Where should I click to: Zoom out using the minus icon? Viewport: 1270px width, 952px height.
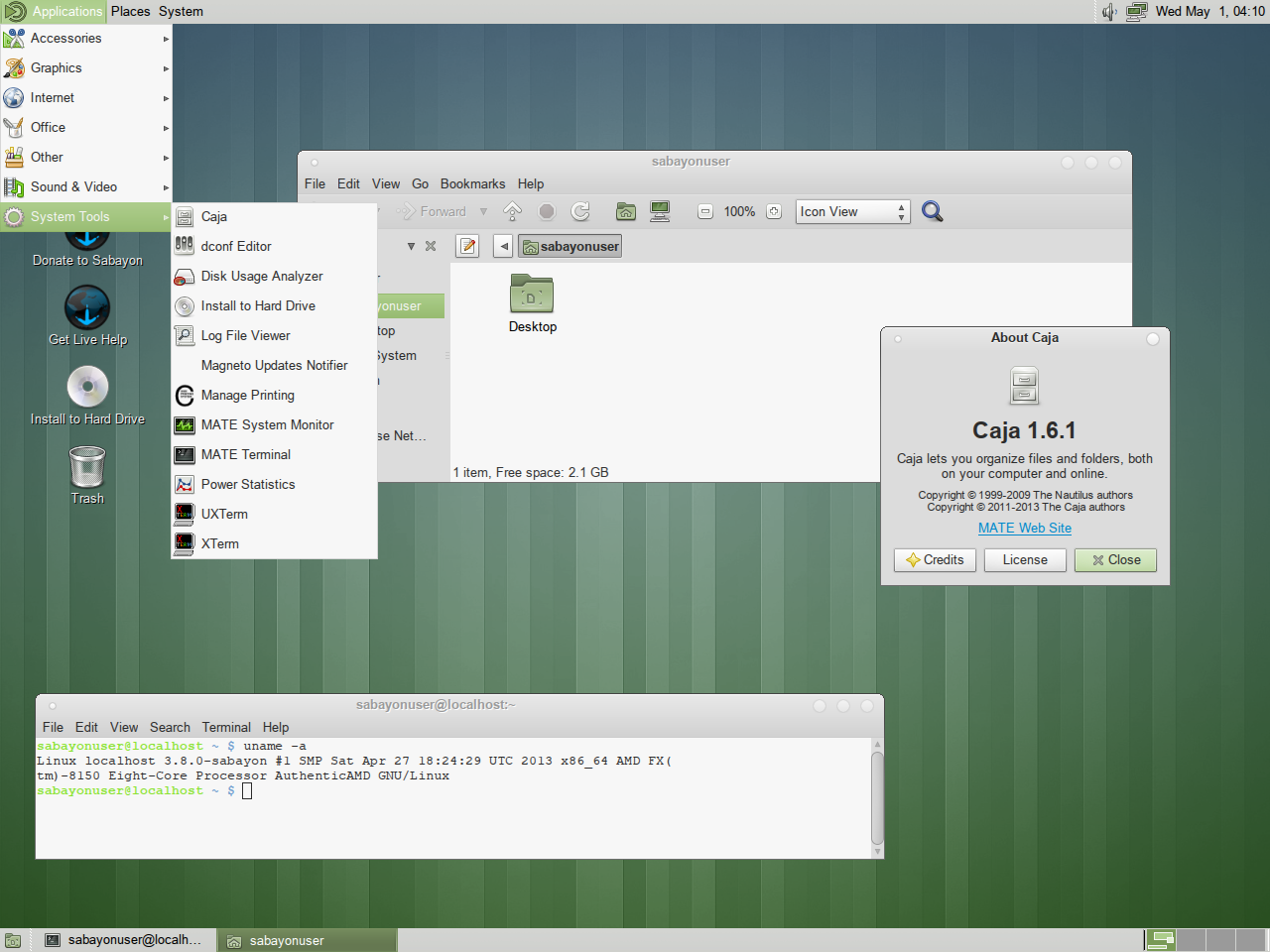(x=705, y=211)
